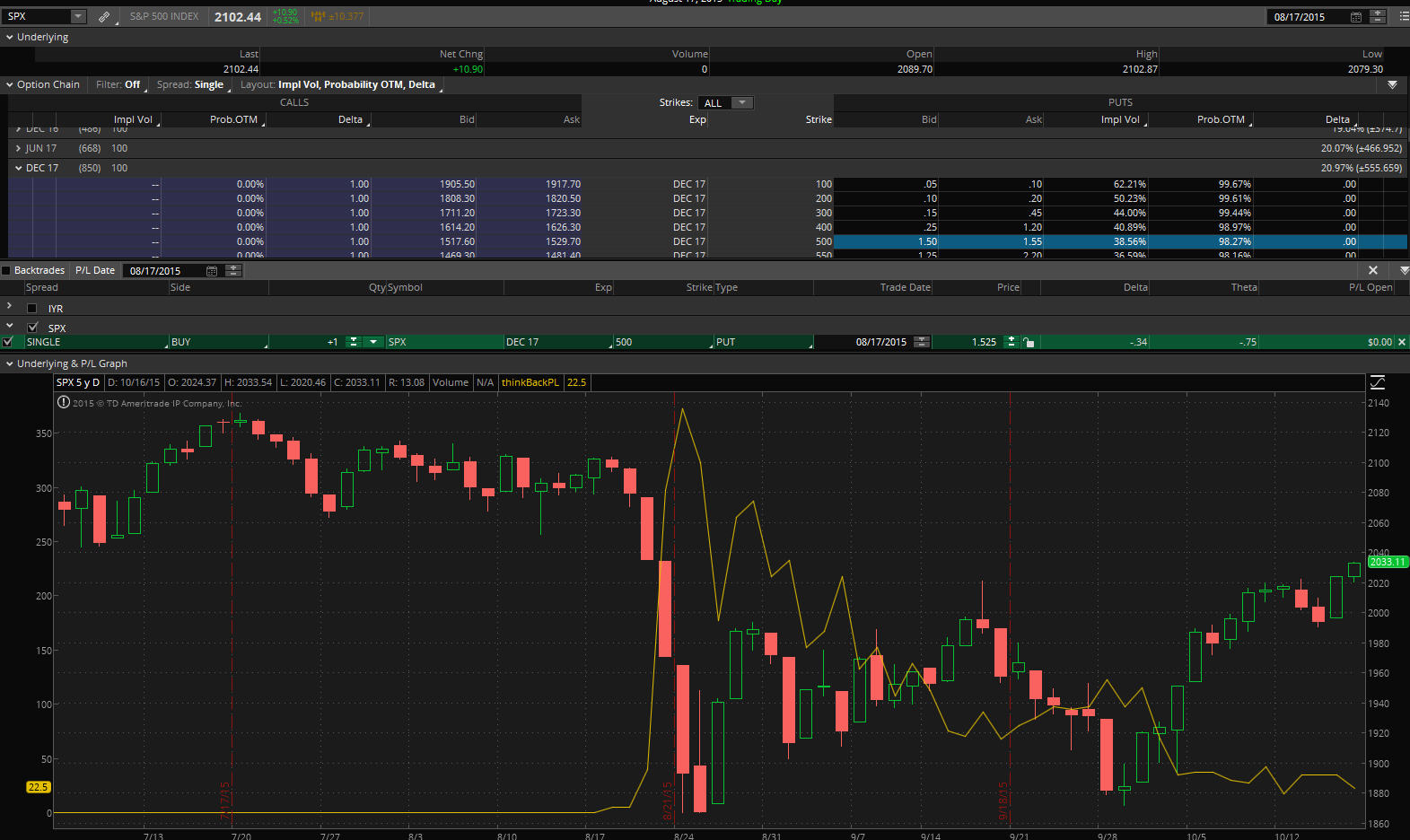Click the calls Impl Vol column header
This screenshot has height=840, width=1410.
tap(133, 119)
